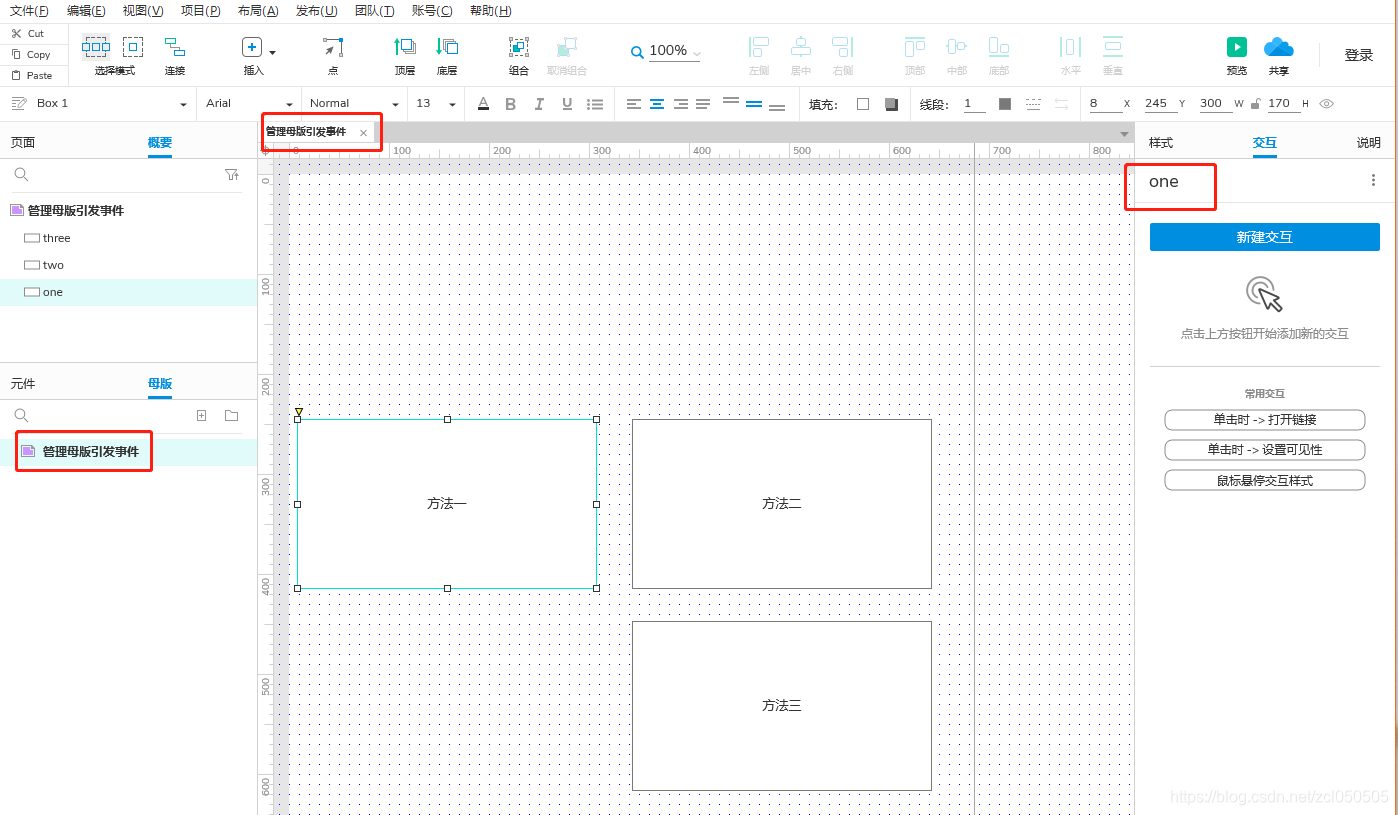
Task: Choose the 选择模式 intersect selection icon
Action: click(96, 47)
